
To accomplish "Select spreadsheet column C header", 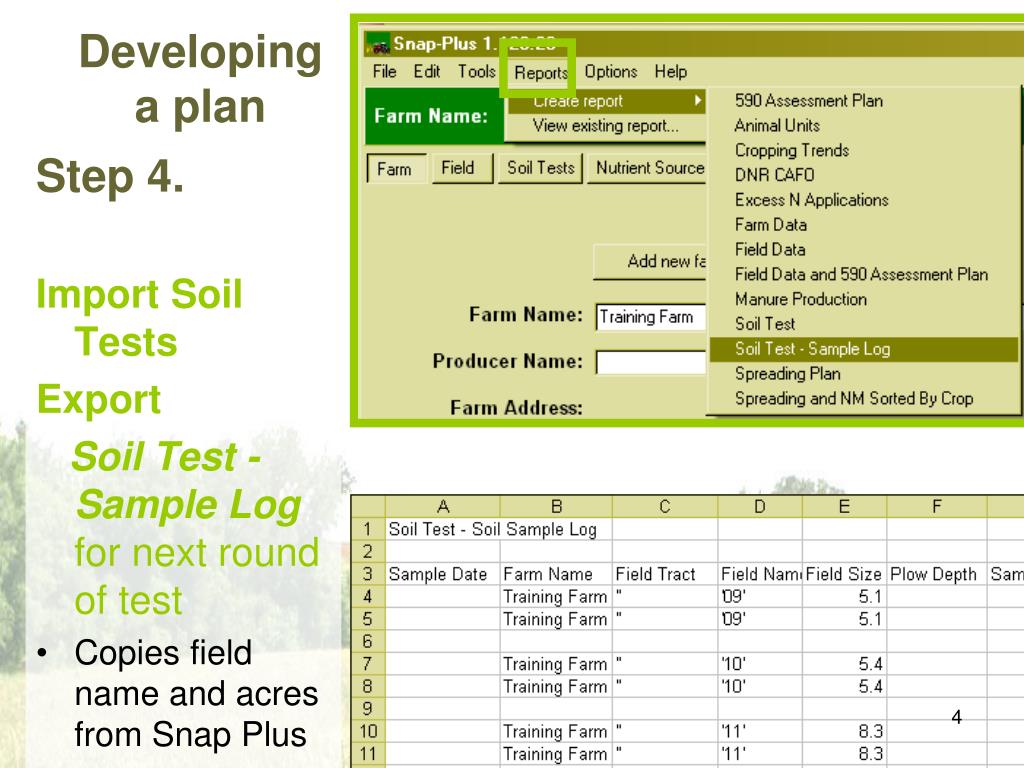I will (665, 506).
